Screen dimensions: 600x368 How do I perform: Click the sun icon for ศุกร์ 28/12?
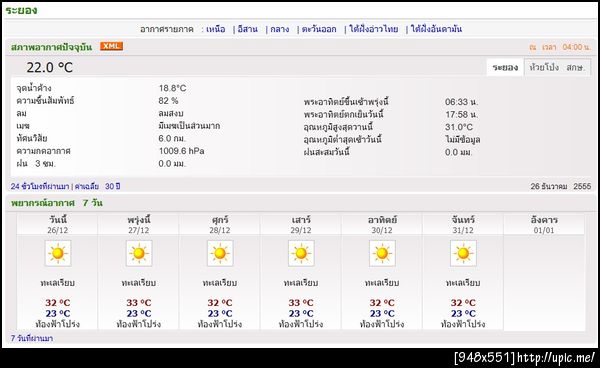pos(220,253)
